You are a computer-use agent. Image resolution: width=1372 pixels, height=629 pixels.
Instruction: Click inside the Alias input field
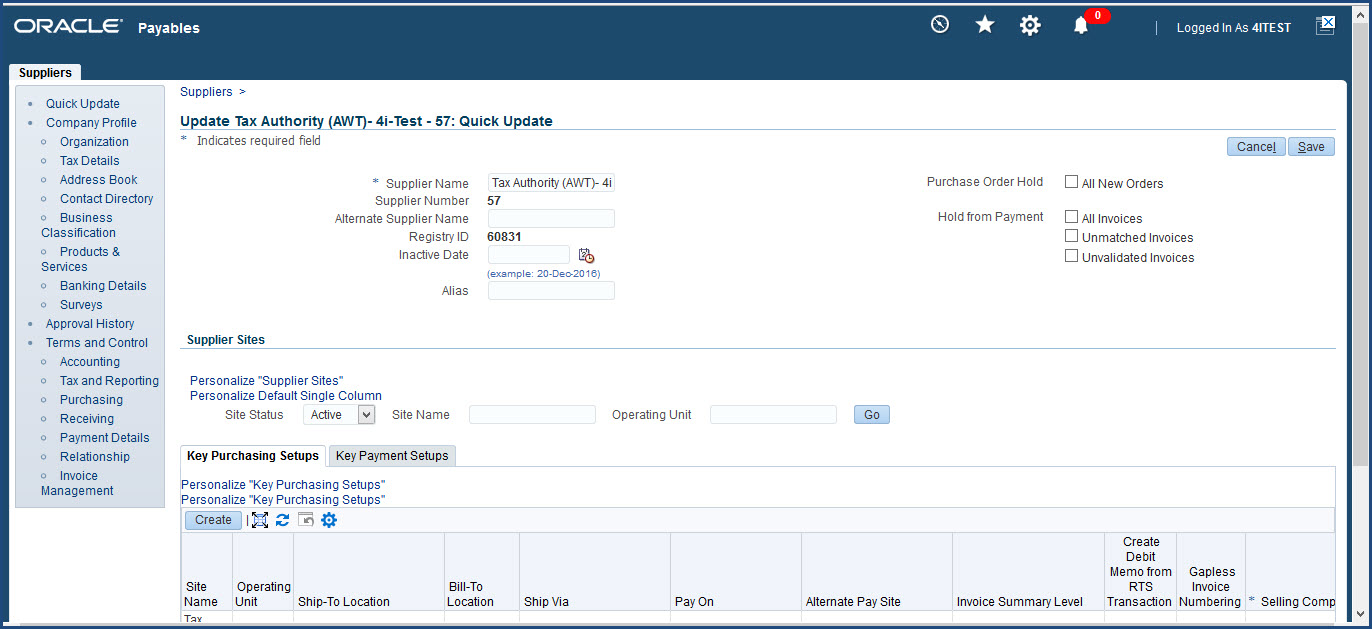coord(550,290)
